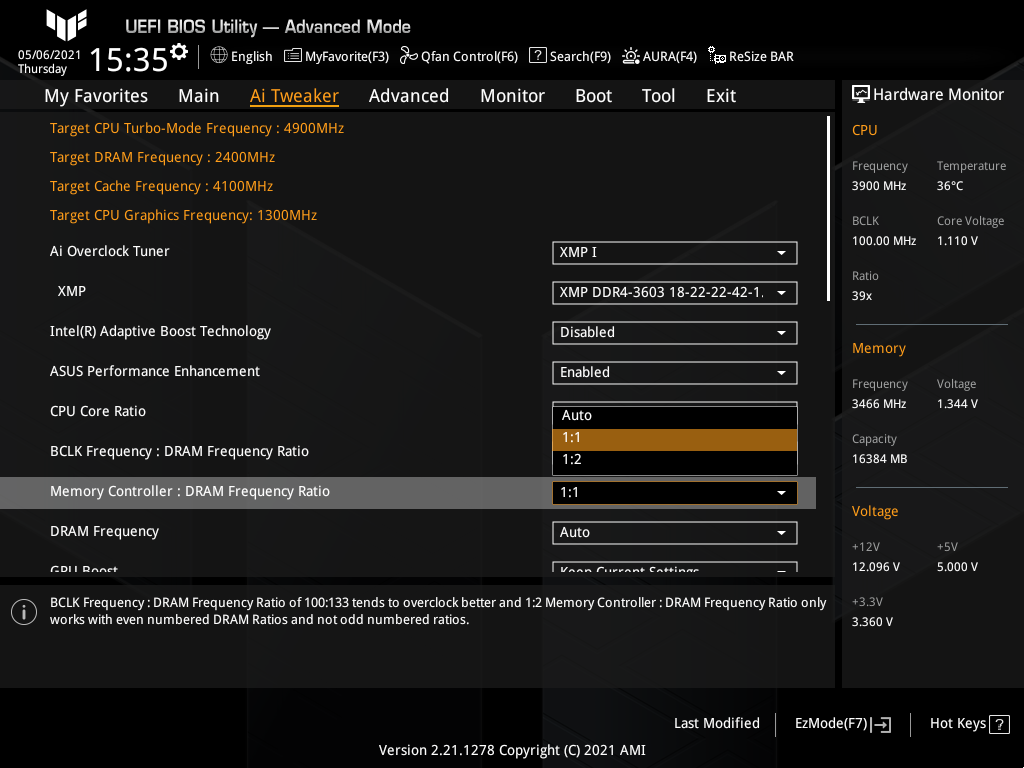Image resolution: width=1024 pixels, height=768 pixels.
Task: Open AURA(F4) lighting icon
Action: click(630, 56)
